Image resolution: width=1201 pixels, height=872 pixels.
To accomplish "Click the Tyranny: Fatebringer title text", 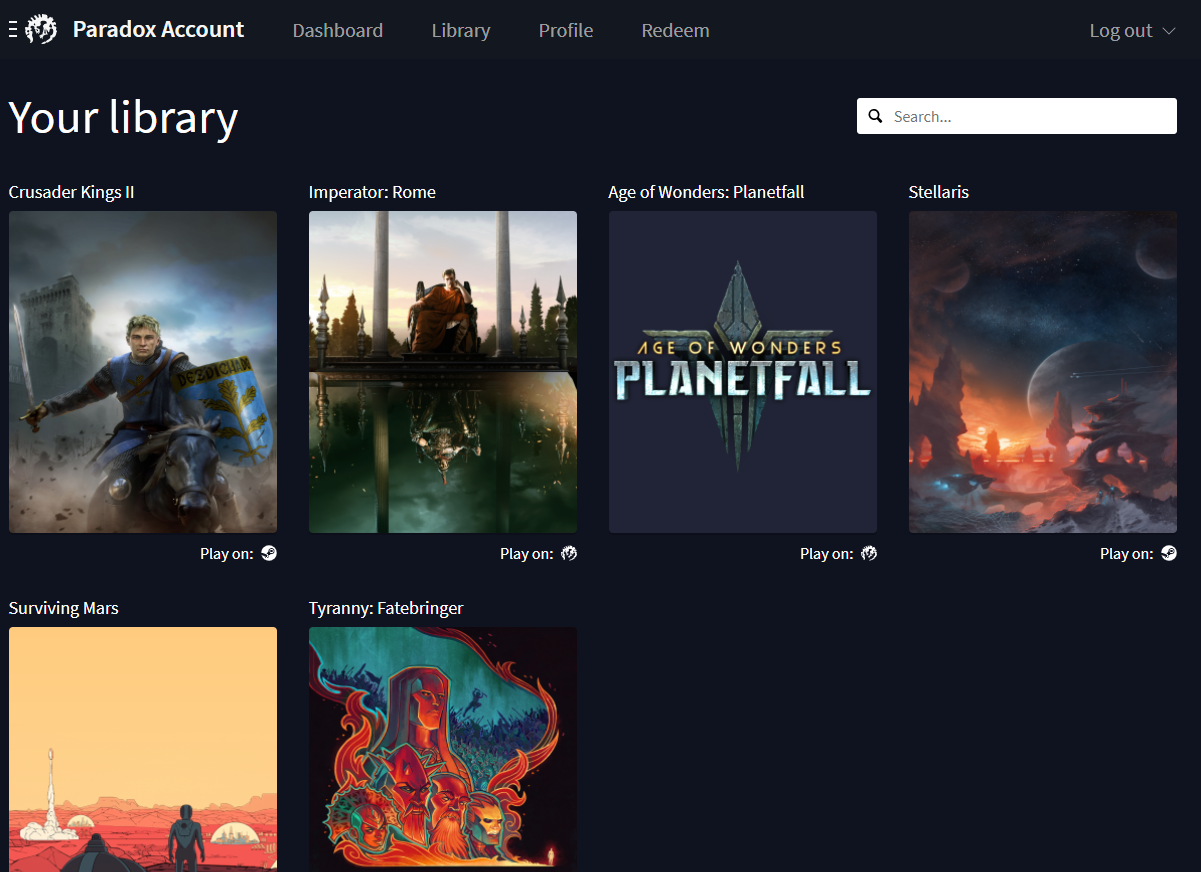I will click(386, 608).
